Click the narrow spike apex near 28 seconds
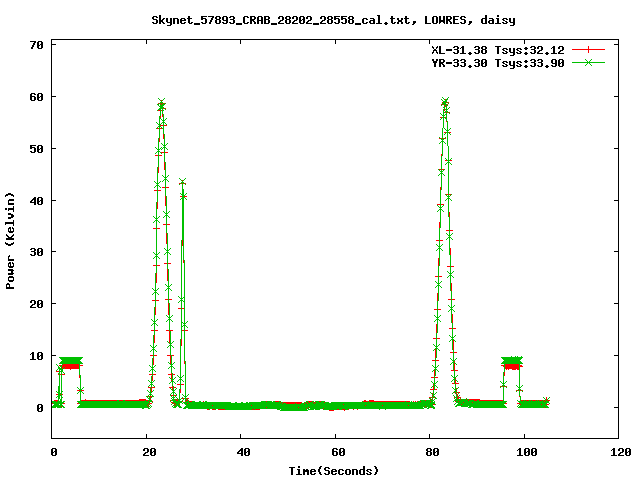640x480 pixels. point(182,182)
